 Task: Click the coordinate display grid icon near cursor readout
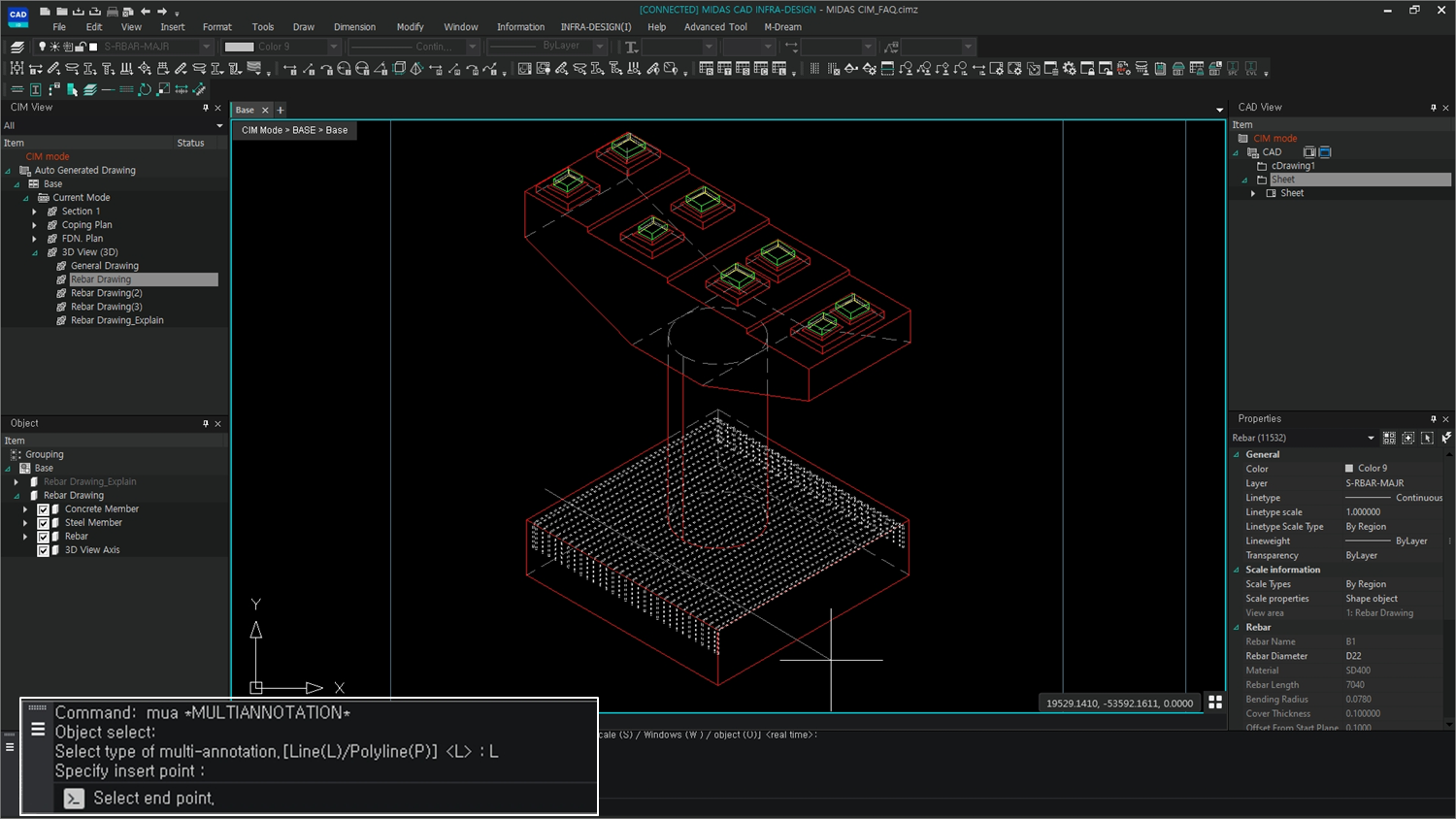(1215, 702)
